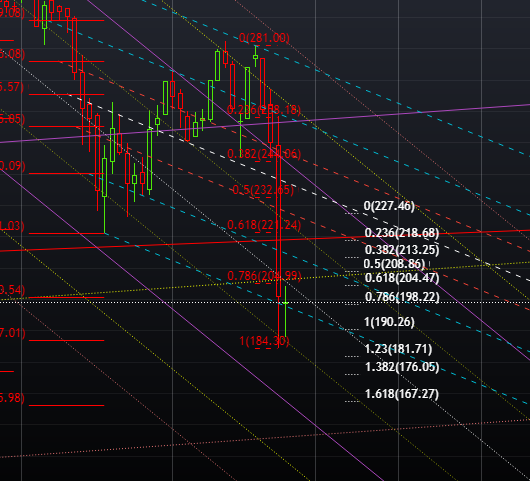This screenshot has height=481, width=530.
Task: Select the tallest red candlestick body
Action: tap(279, 221)
